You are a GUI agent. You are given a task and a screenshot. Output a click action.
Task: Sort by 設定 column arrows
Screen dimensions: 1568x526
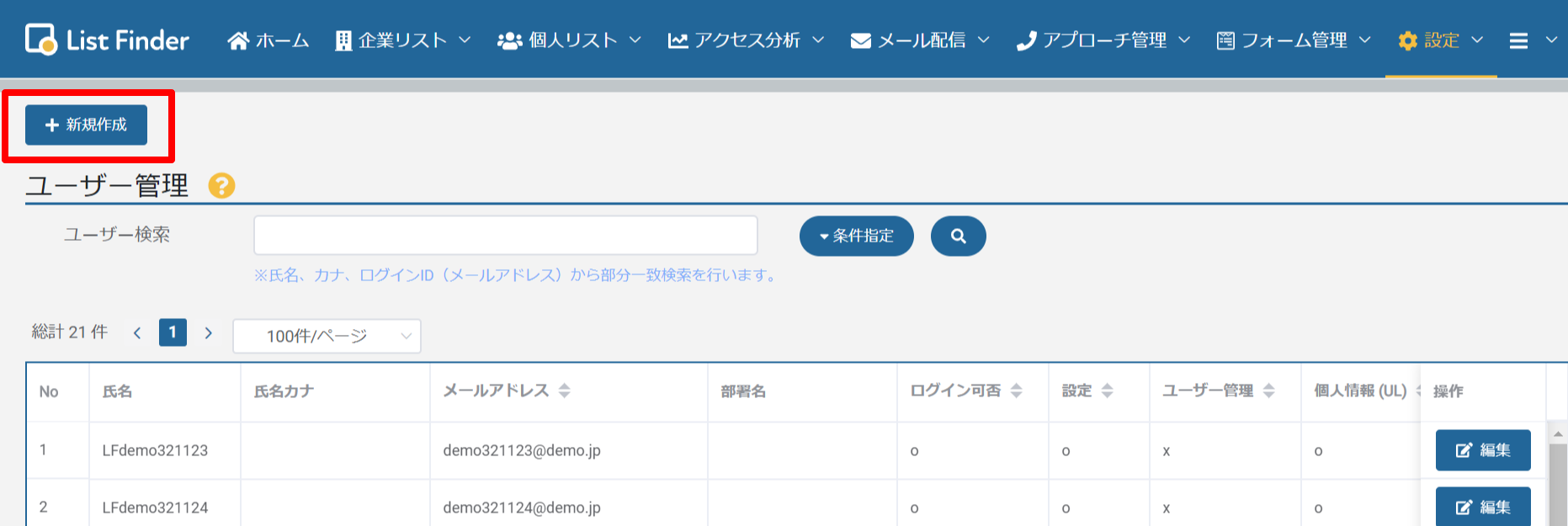point(1108,391)
